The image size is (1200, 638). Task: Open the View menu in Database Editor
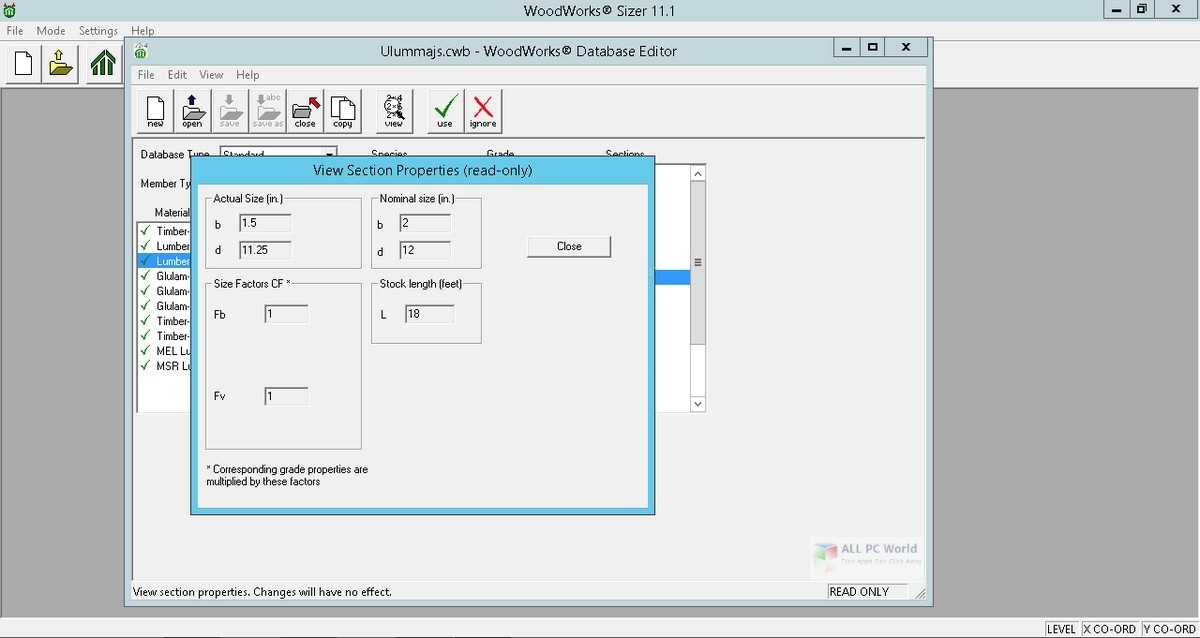coord(211,75)
